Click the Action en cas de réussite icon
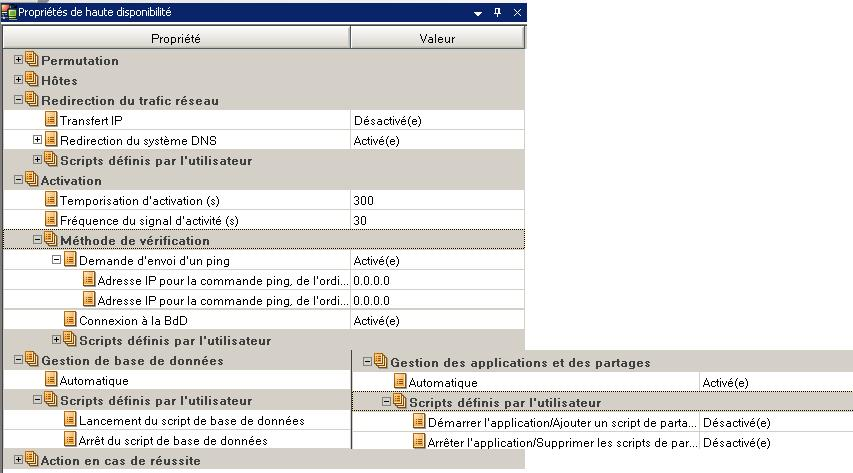853x473 pixels. (32, 459)
